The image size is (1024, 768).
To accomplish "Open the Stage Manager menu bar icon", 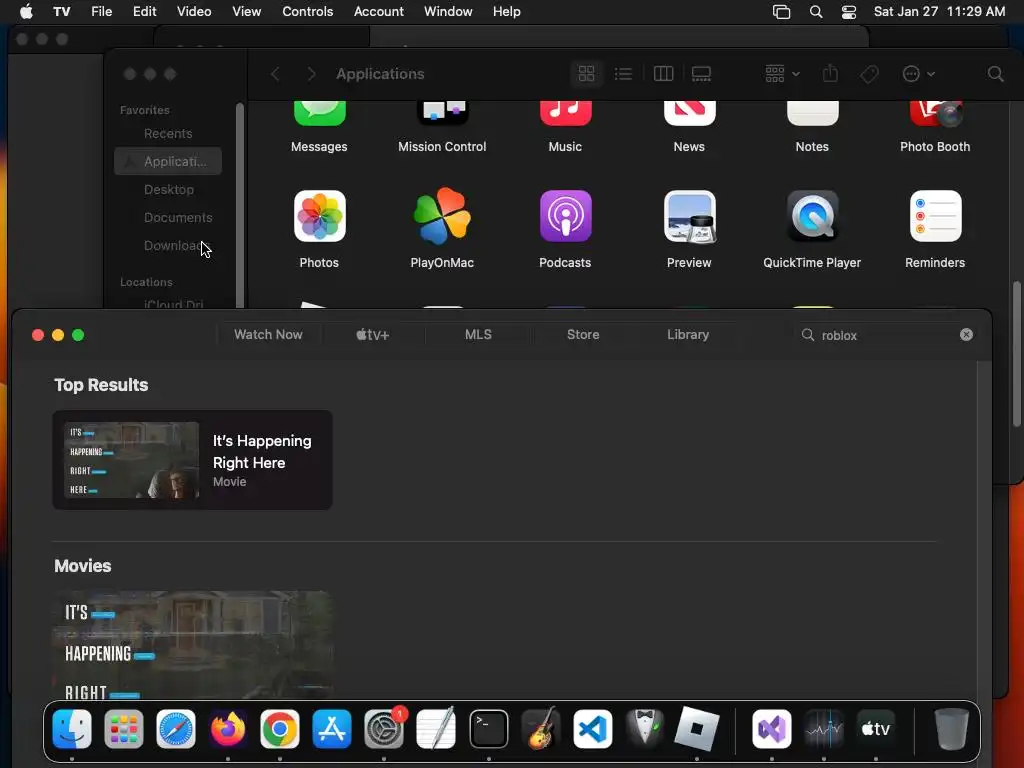I will [781, 12].
